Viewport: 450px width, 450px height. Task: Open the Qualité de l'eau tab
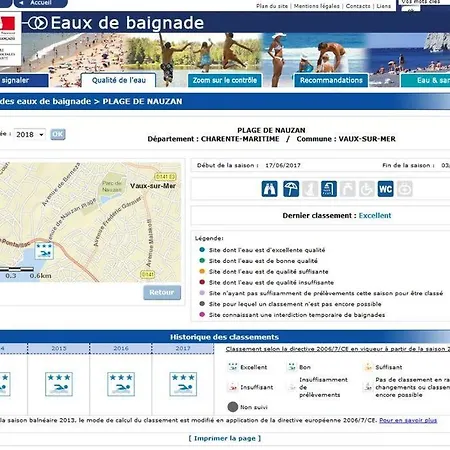click(x=119, y=80)
